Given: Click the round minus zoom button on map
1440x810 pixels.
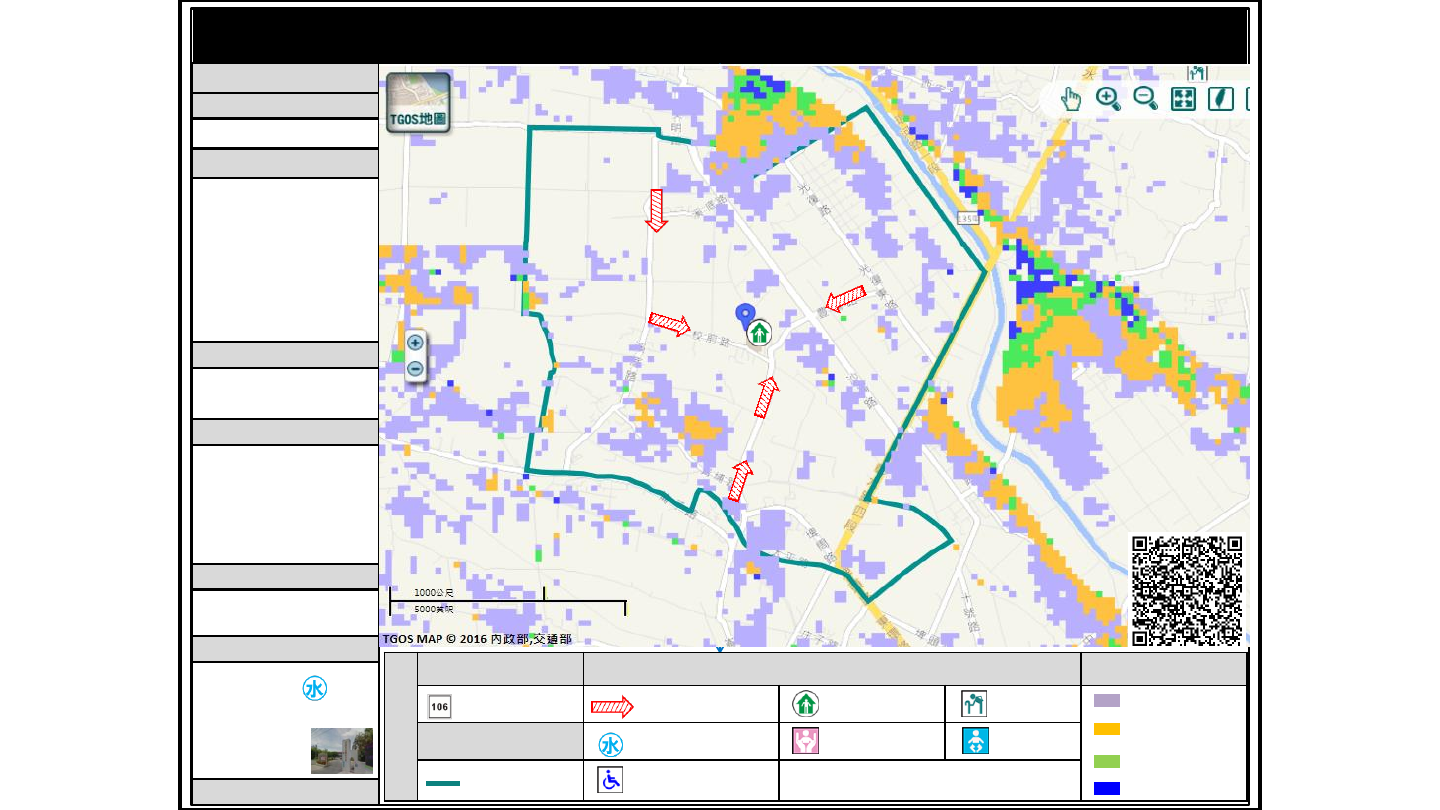Looking at the screenshot, I should point(415,369).
